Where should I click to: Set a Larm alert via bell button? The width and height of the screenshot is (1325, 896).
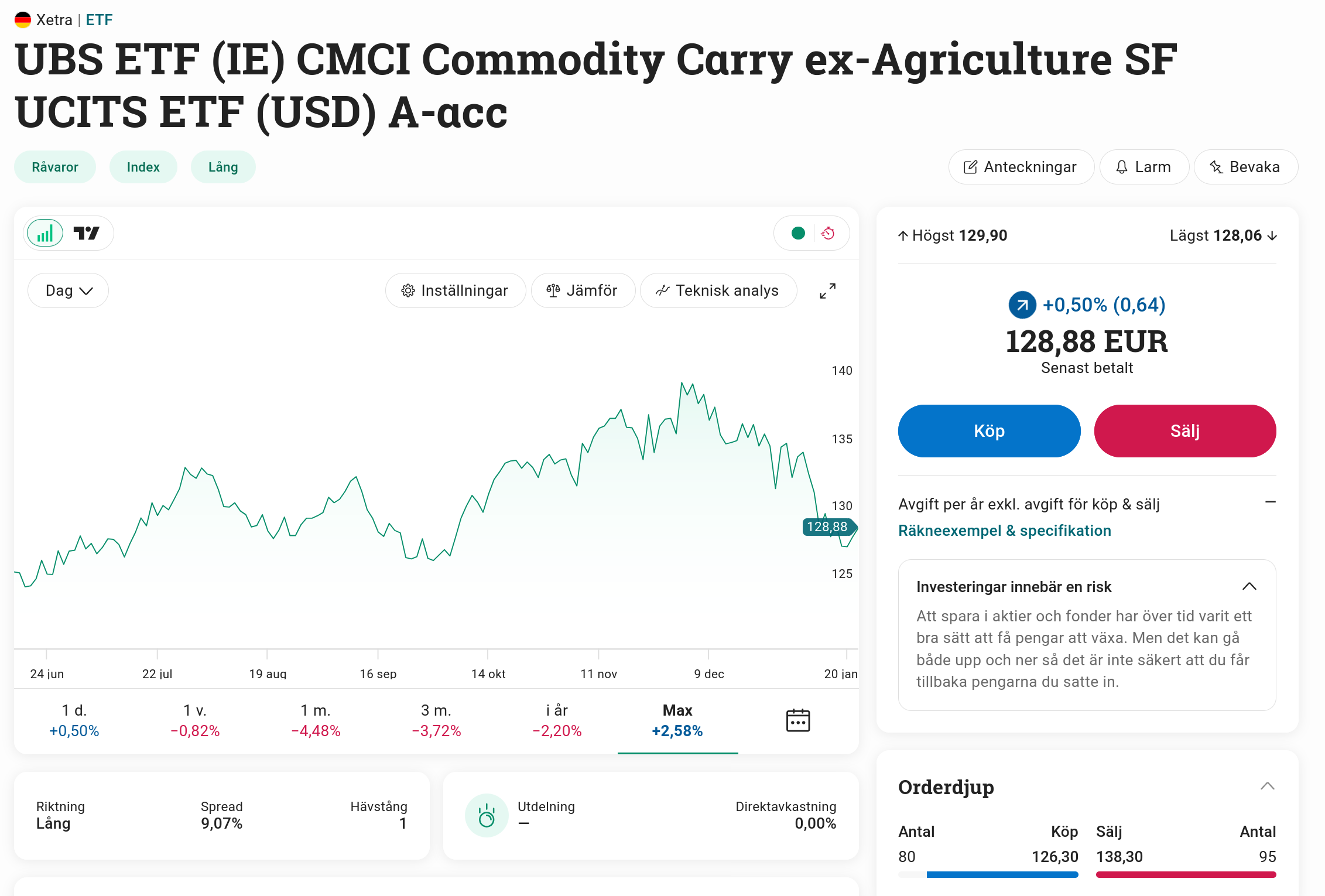1143,167
